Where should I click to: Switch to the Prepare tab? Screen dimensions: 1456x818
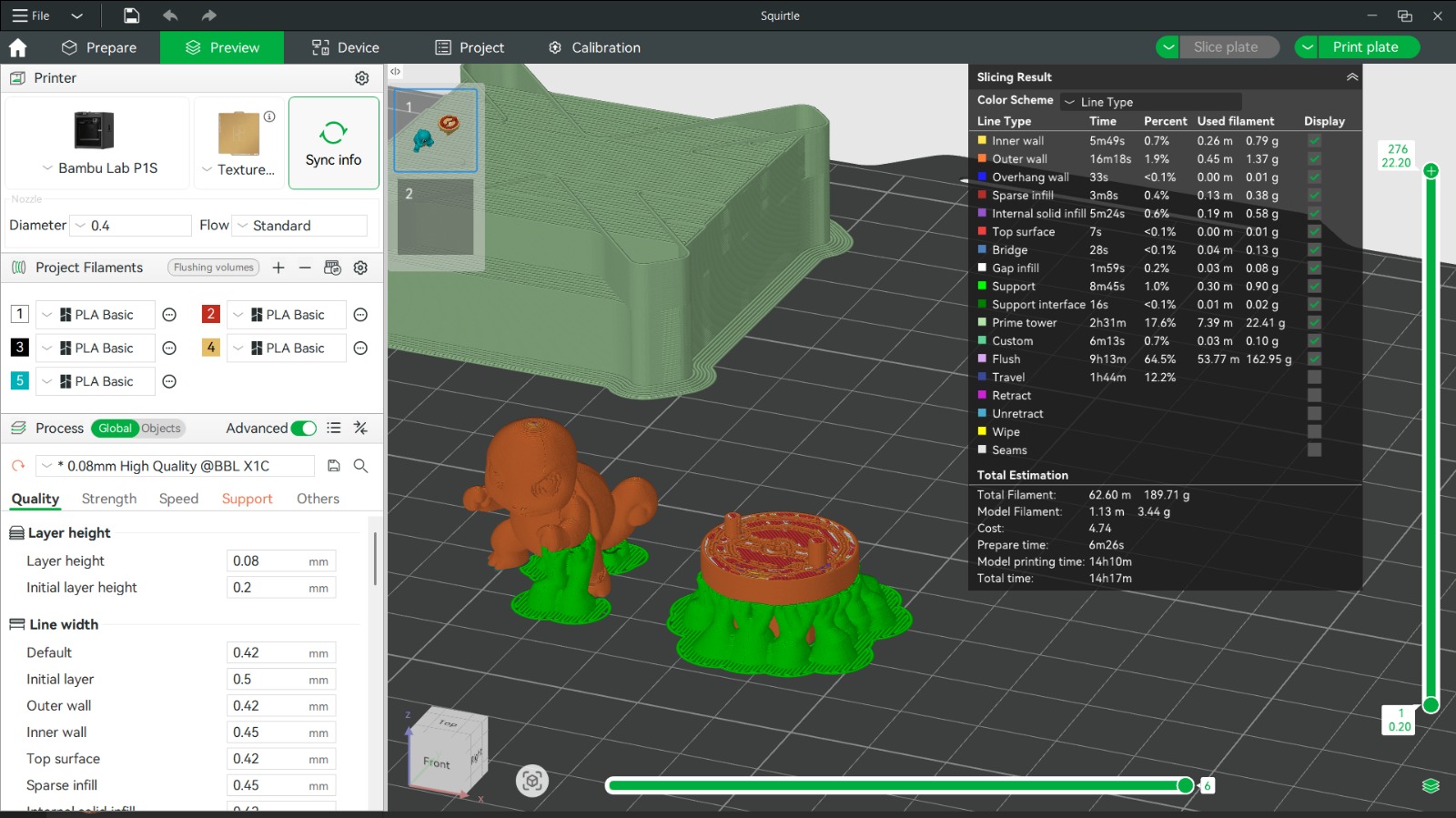pyautogui.click(x=99, y=47)
